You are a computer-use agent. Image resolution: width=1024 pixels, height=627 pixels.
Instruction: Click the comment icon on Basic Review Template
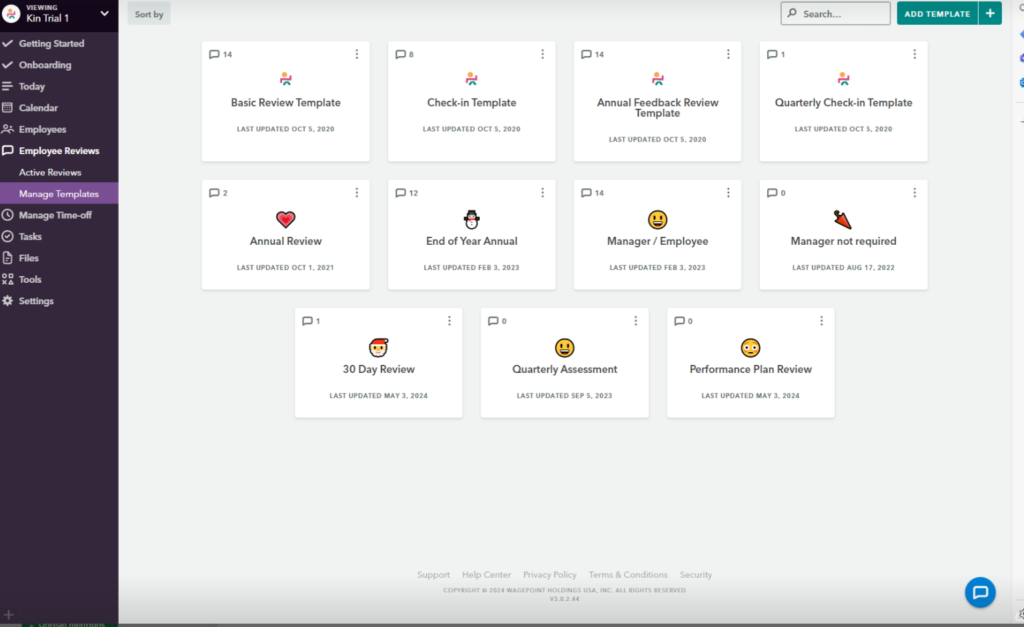click(214, 54)
